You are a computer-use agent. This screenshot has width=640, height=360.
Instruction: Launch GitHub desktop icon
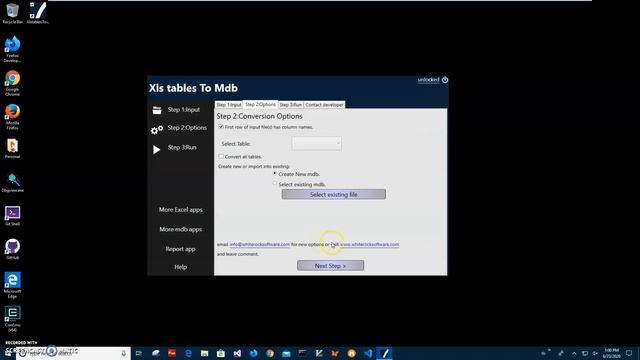coord(12,249)
